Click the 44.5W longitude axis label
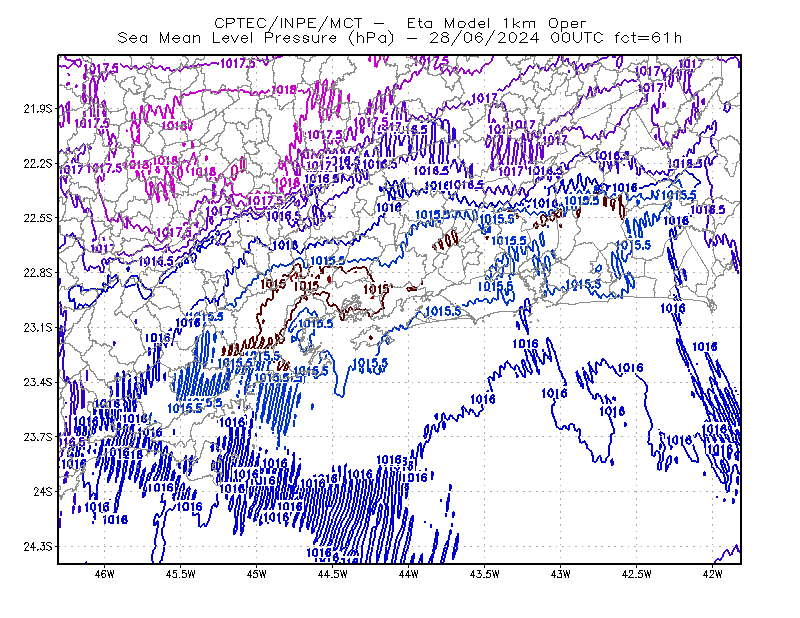 tap(333, 574)
